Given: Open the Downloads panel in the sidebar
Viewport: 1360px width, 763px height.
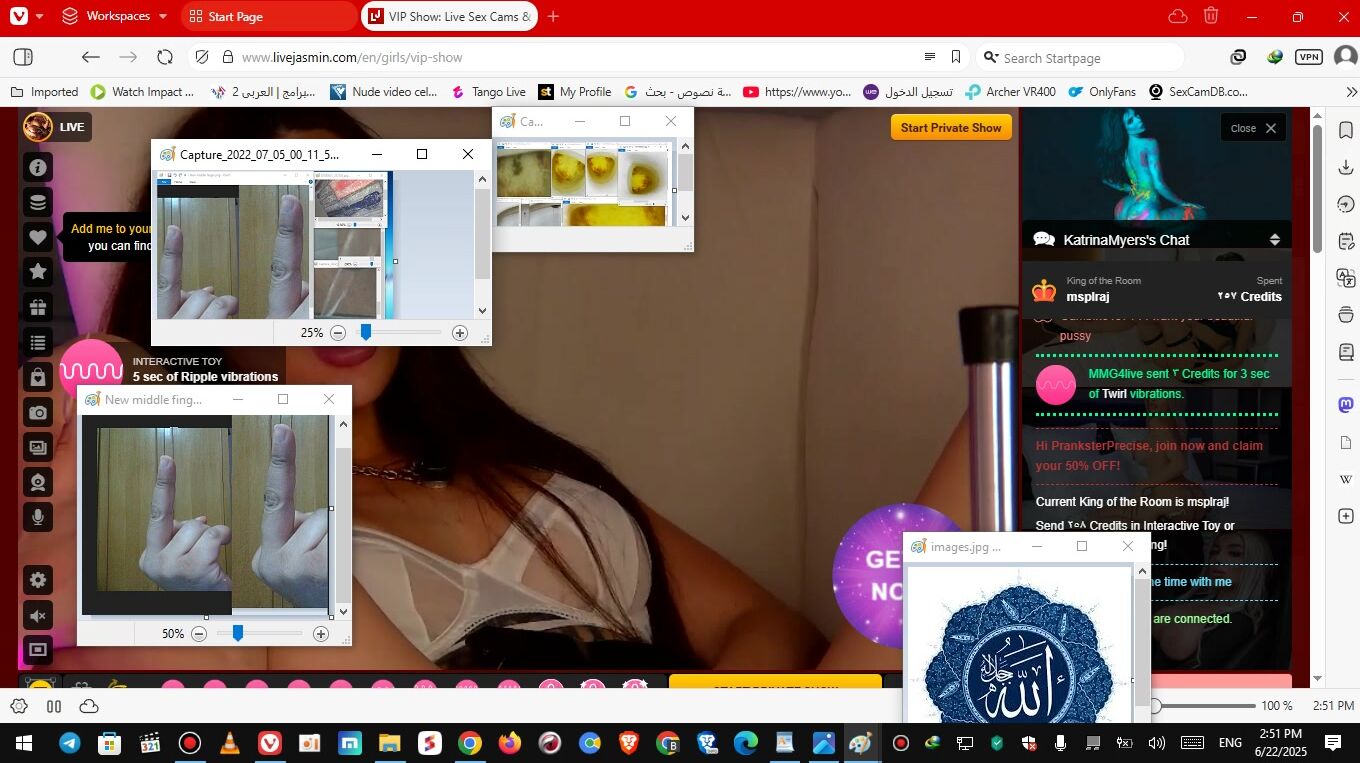Looking at the screenshot, I should 1345,167.
